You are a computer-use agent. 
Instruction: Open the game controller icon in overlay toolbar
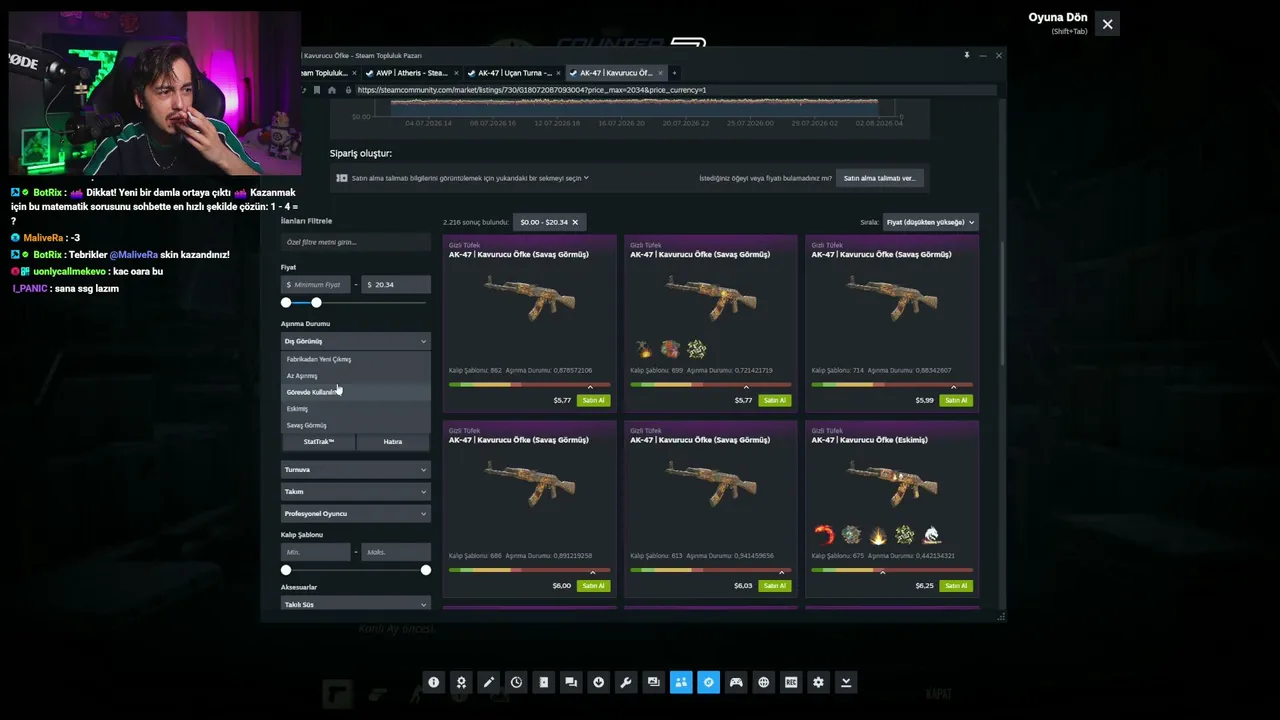pyautogui.click(x=736, y=682)
